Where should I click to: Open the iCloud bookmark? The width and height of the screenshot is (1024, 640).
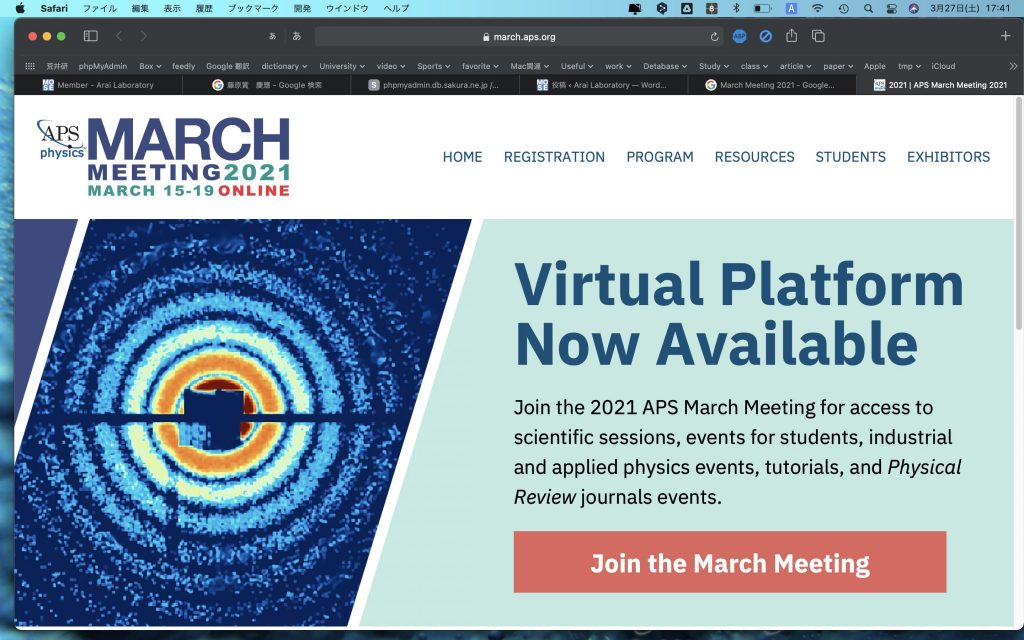pos(943,66)
